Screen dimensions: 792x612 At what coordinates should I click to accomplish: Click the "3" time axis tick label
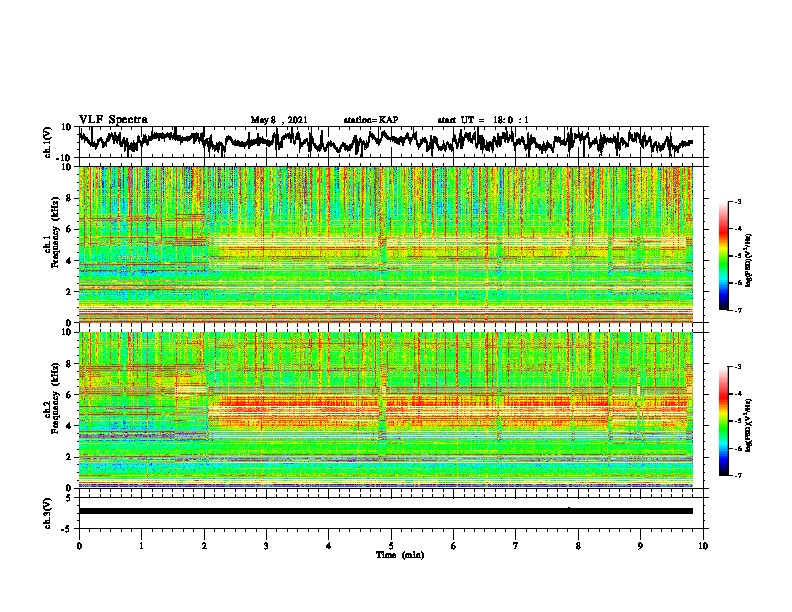click(266, 546)
